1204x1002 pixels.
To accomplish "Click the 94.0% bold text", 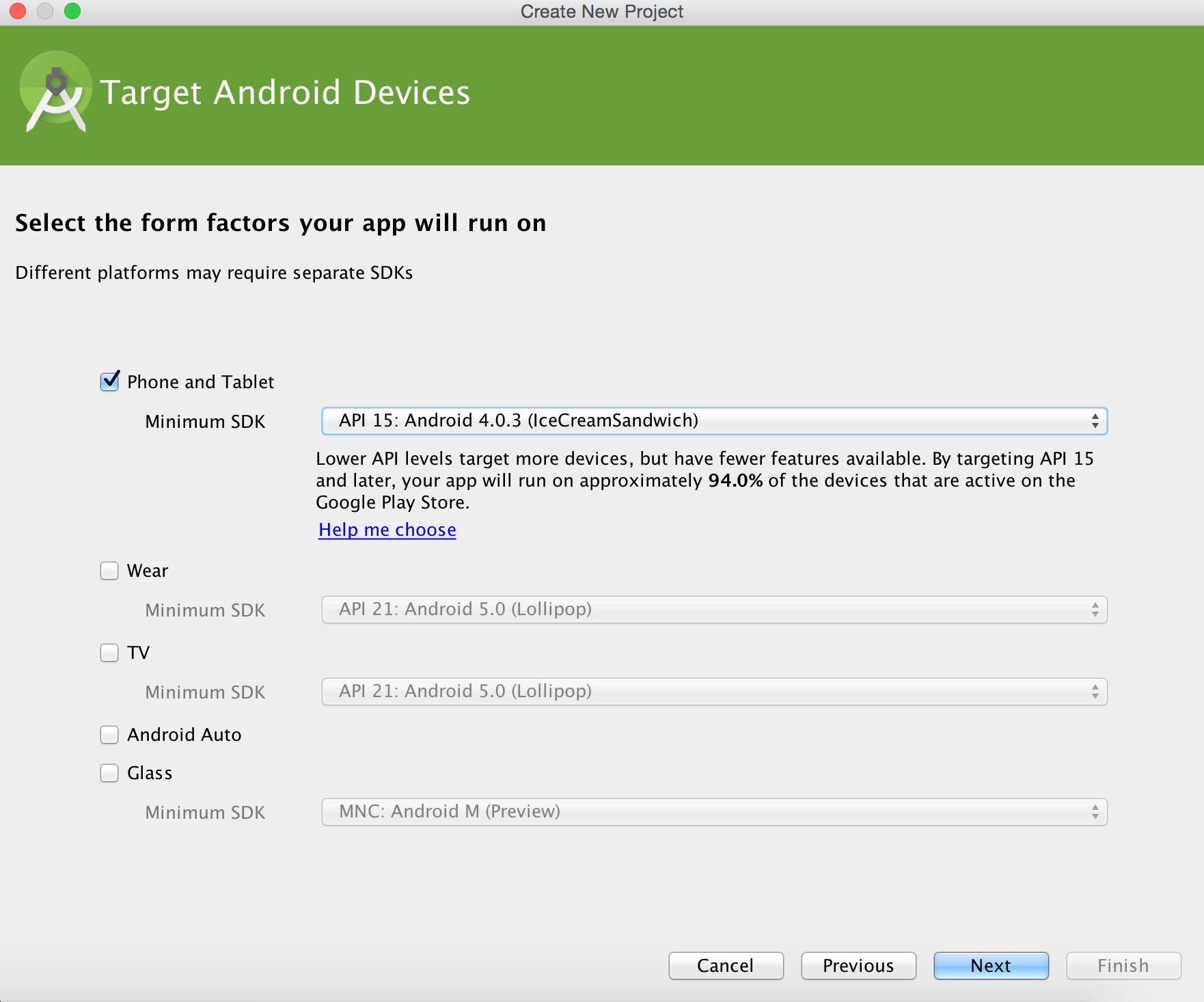I will click(x=735, y=480).
